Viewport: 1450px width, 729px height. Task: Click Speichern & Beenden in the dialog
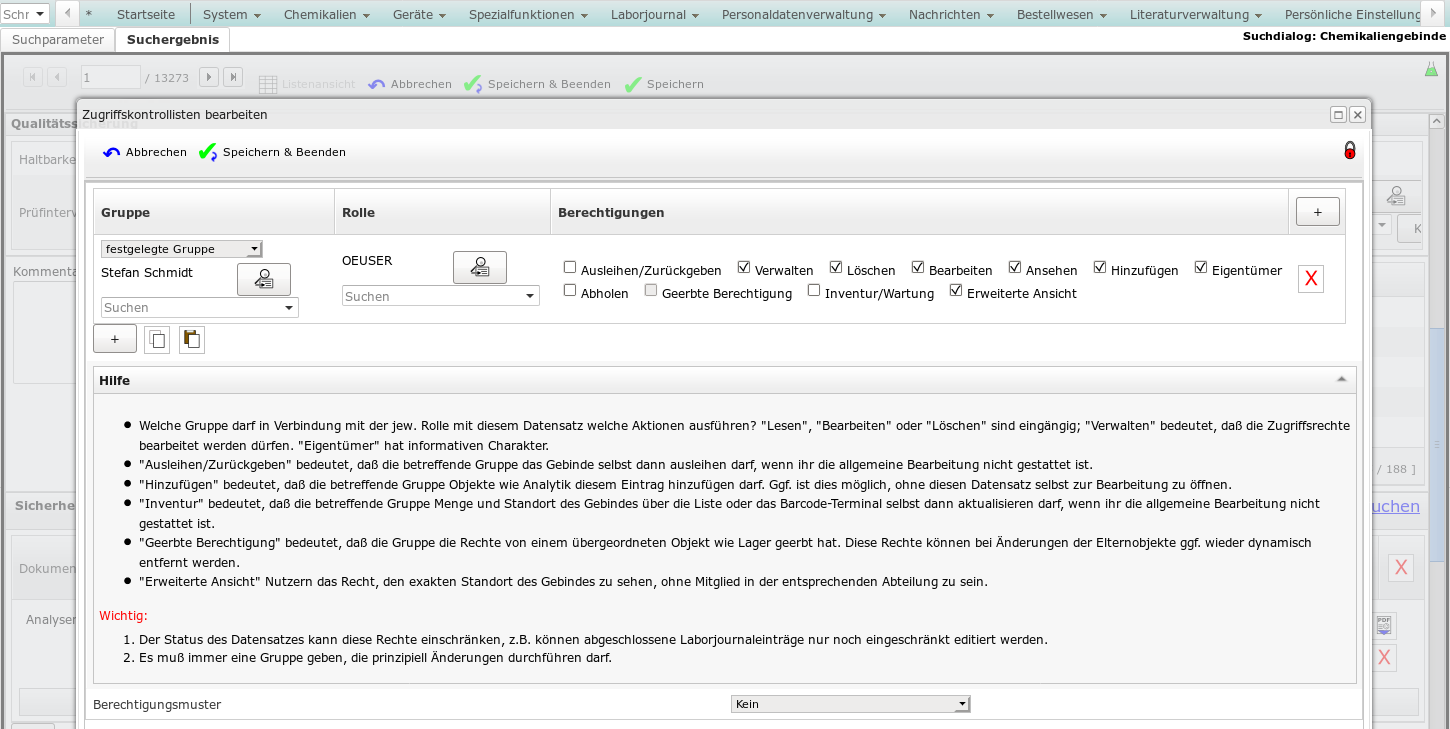[273, 153]
